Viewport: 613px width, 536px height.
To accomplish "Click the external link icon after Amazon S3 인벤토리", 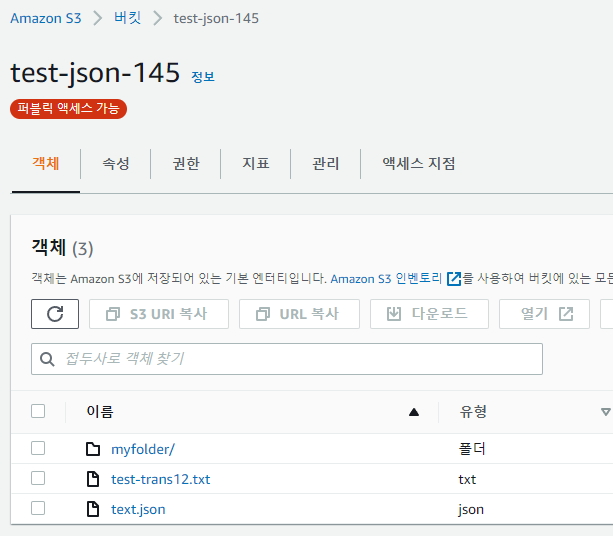I will click(x=454, y=279).
